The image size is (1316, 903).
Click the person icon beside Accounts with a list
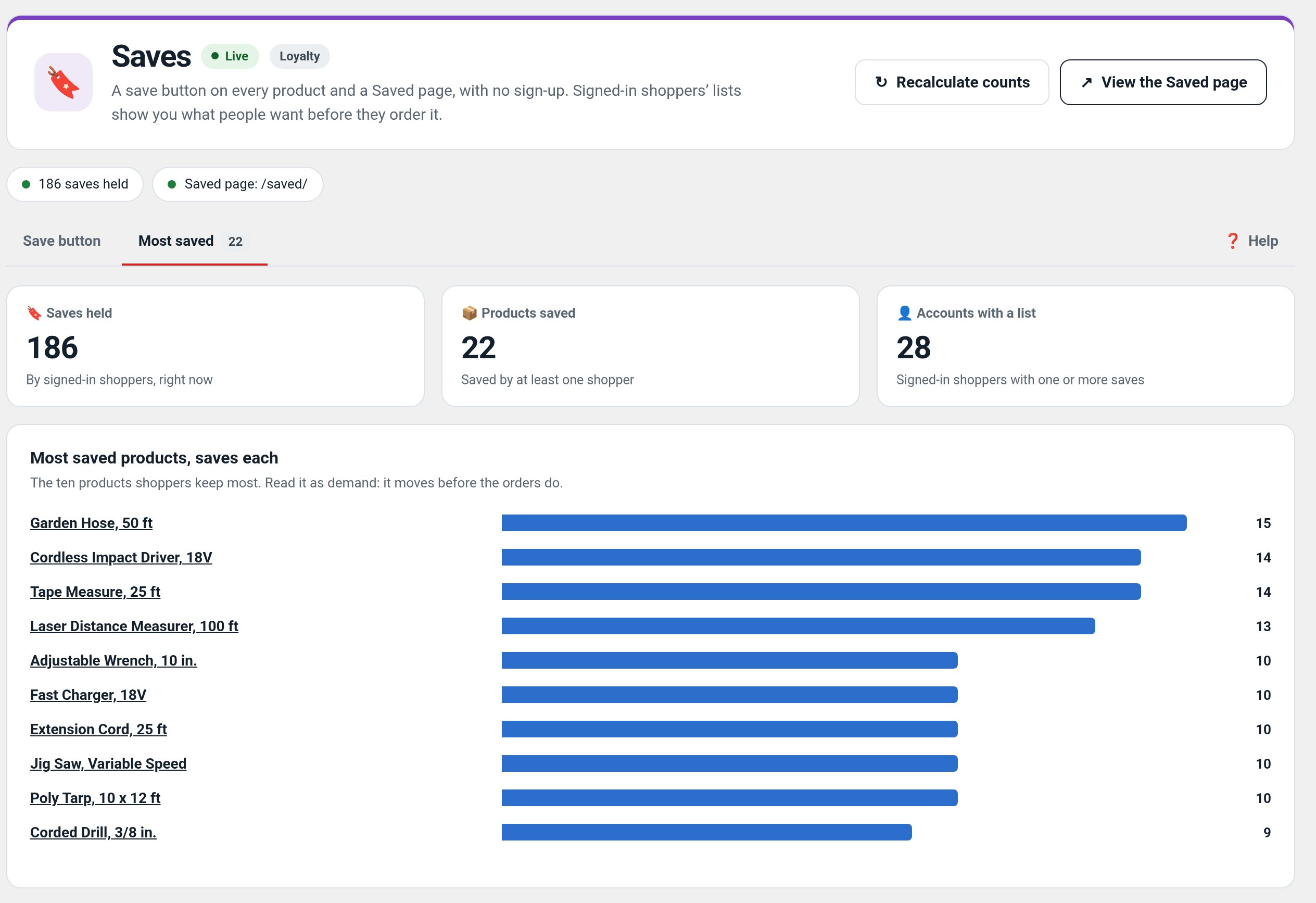[904, 312]
